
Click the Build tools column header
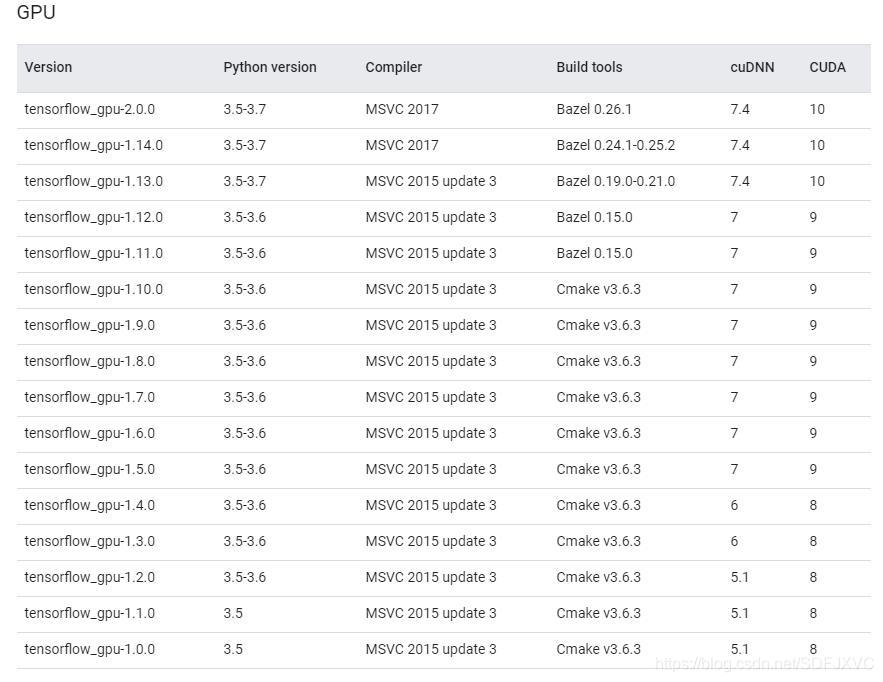click(589, 67)
